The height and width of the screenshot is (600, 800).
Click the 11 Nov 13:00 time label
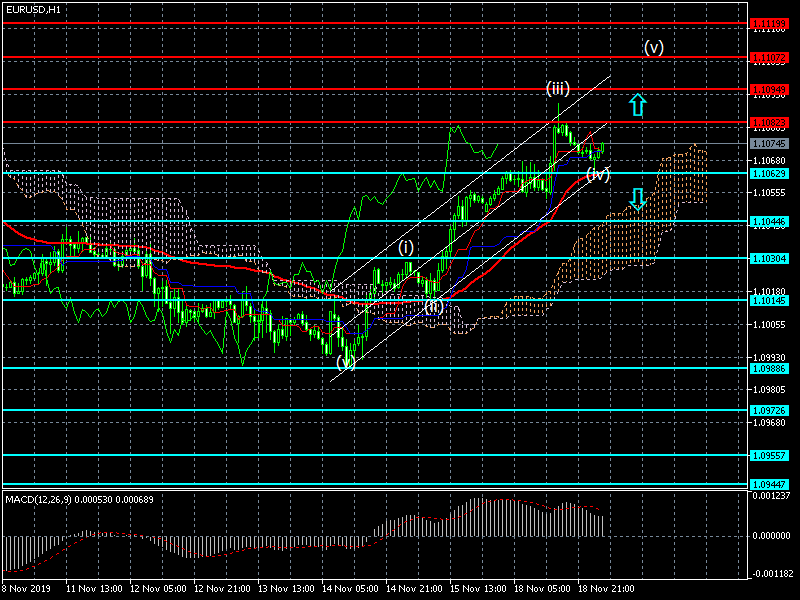[94, 588]
